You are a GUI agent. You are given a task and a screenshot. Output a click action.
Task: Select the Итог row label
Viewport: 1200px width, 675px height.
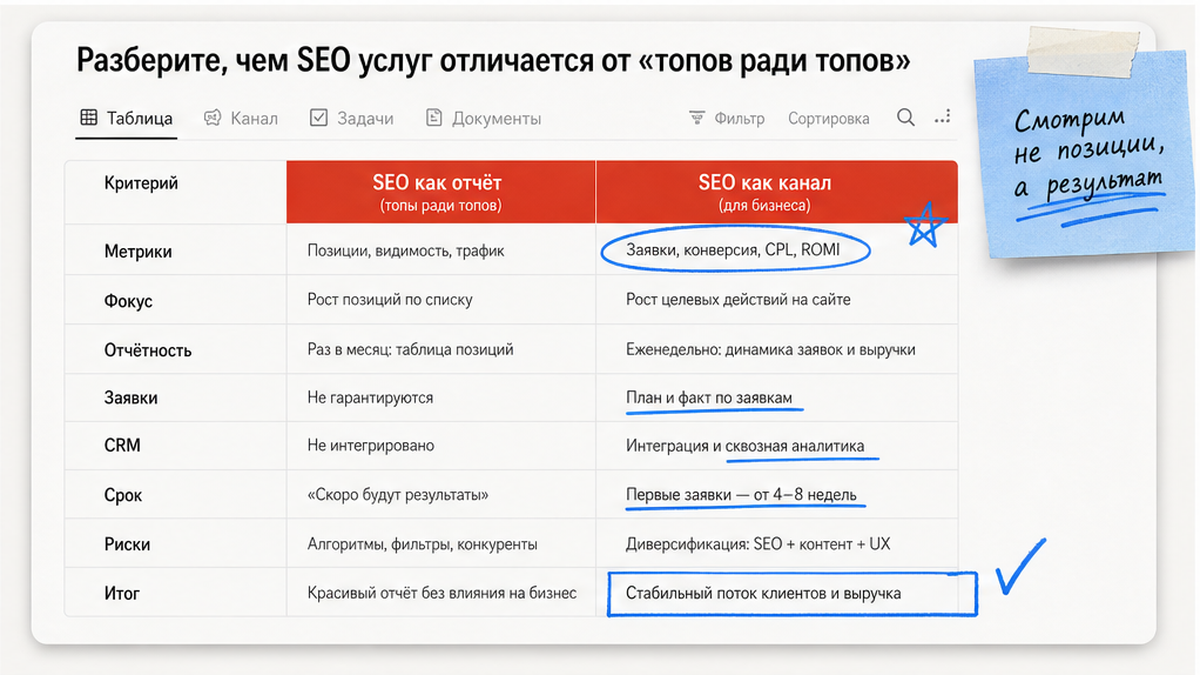coord(122,593)
